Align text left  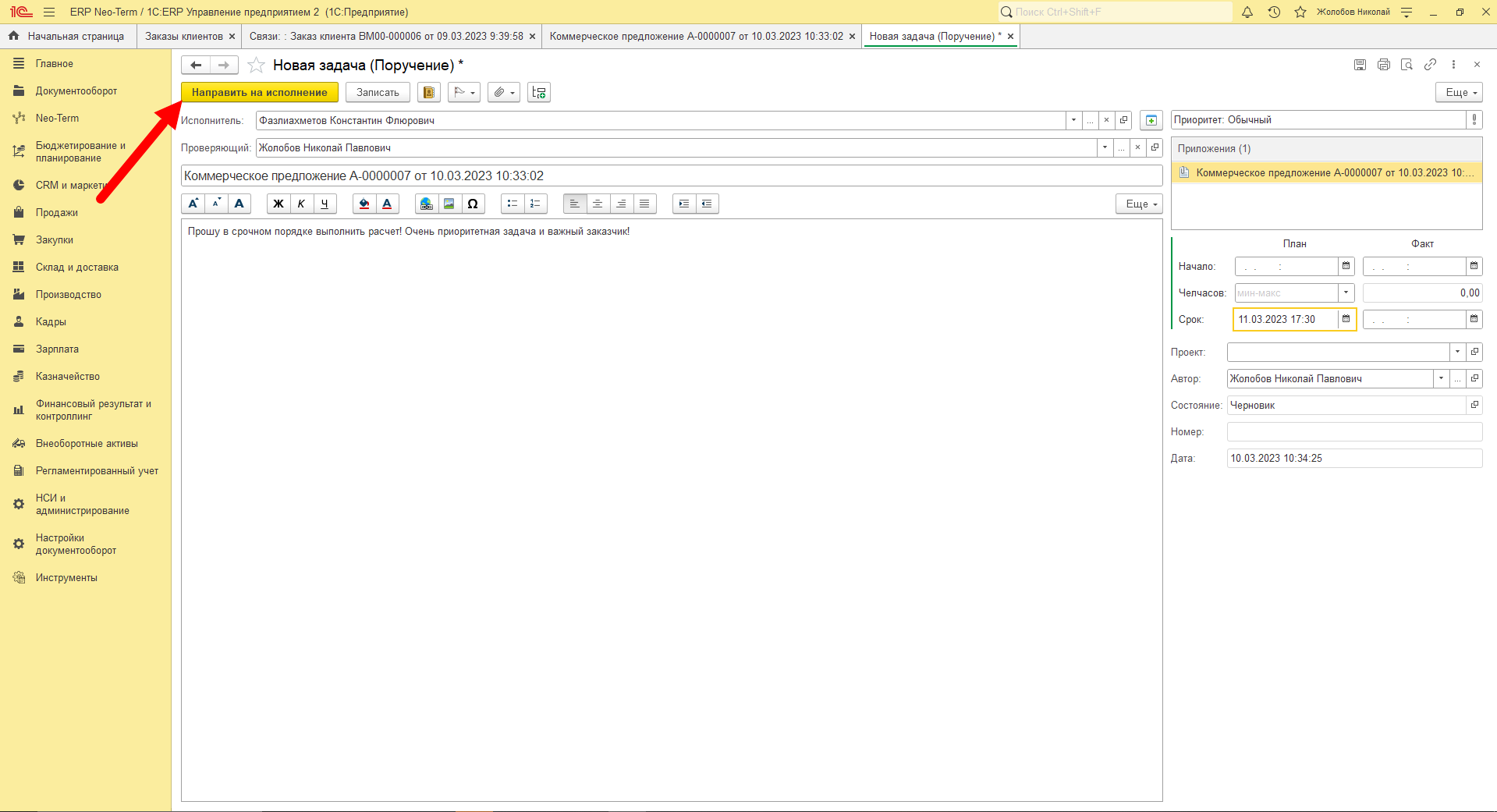575,204
